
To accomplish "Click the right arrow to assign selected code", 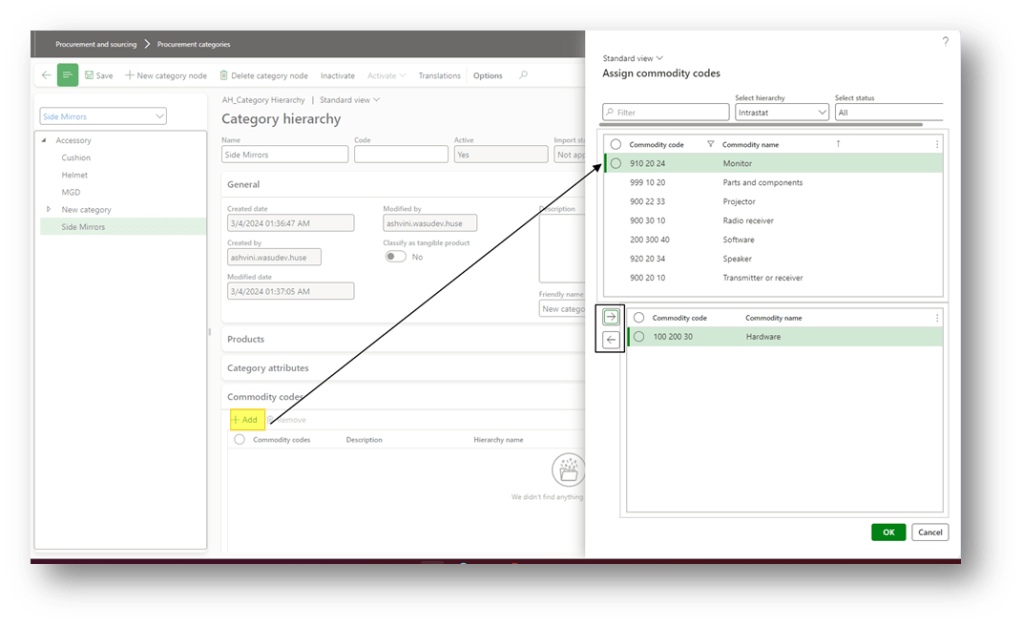I will 611,317.
